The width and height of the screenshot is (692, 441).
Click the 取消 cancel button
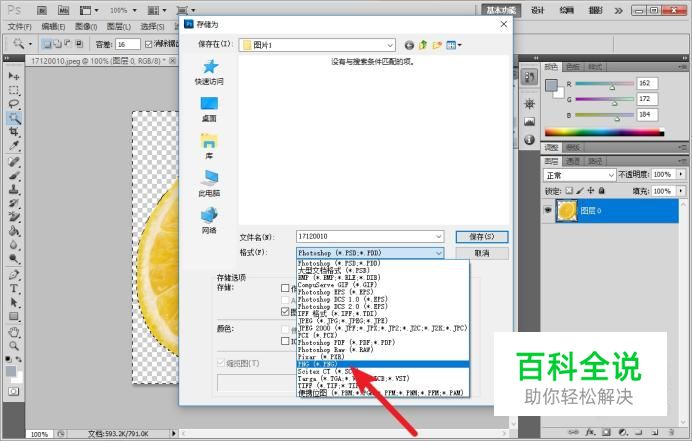point(482,253)
